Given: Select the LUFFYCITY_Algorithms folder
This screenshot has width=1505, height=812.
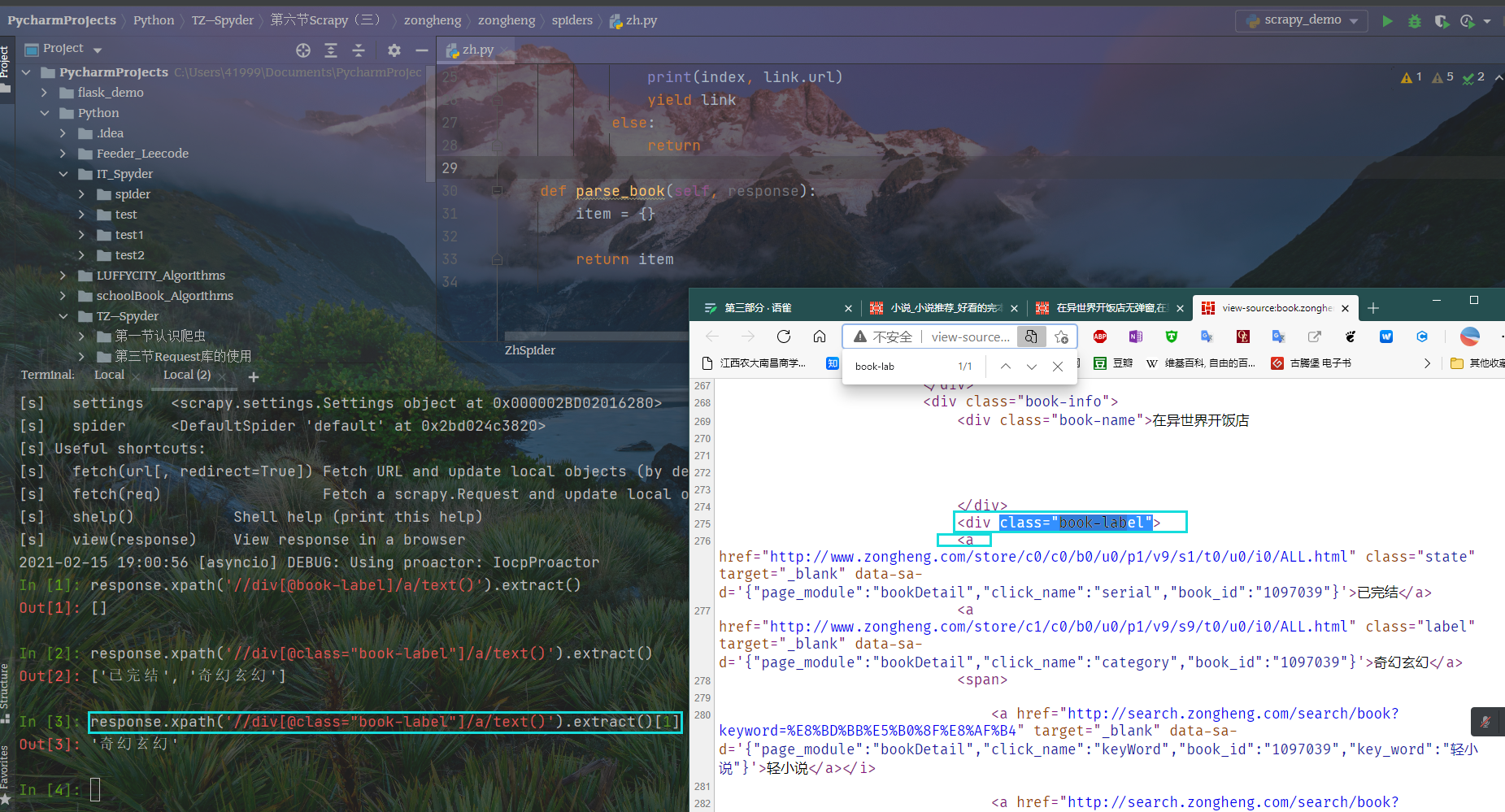Looking at the screenshot, I should [161, 276].
